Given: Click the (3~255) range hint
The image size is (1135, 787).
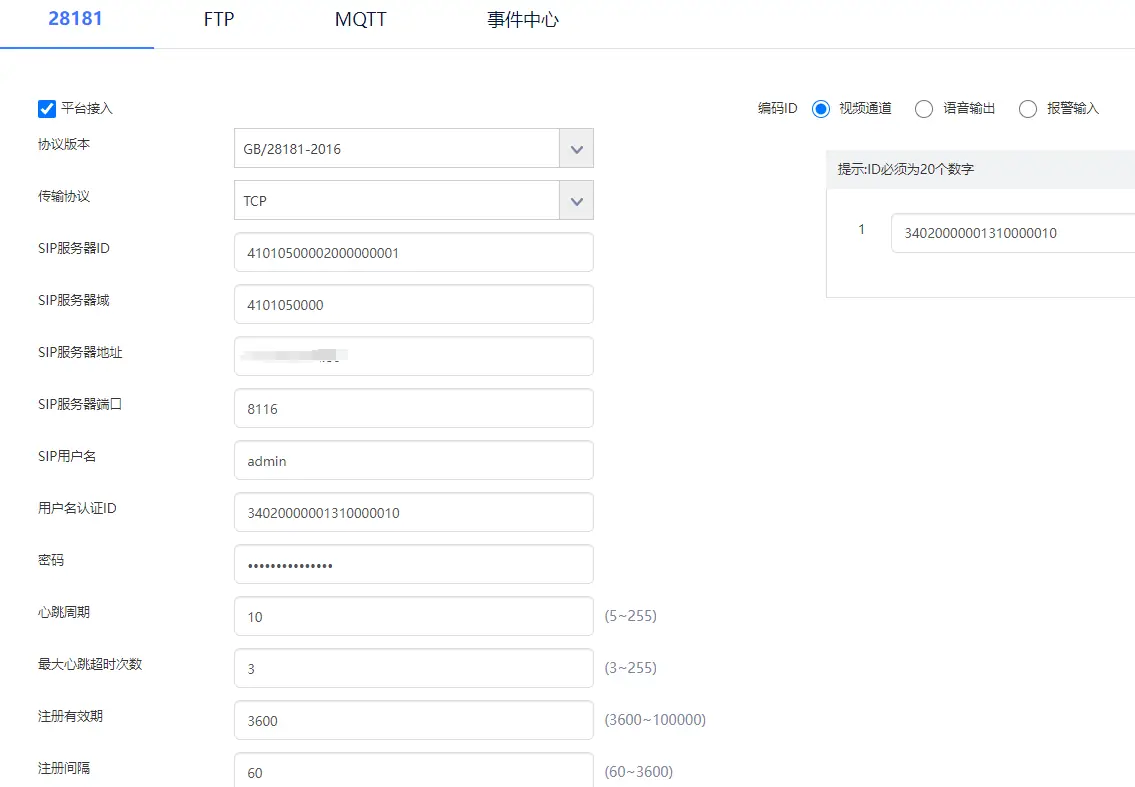Looking at the screenshot, I should point(630,668).
